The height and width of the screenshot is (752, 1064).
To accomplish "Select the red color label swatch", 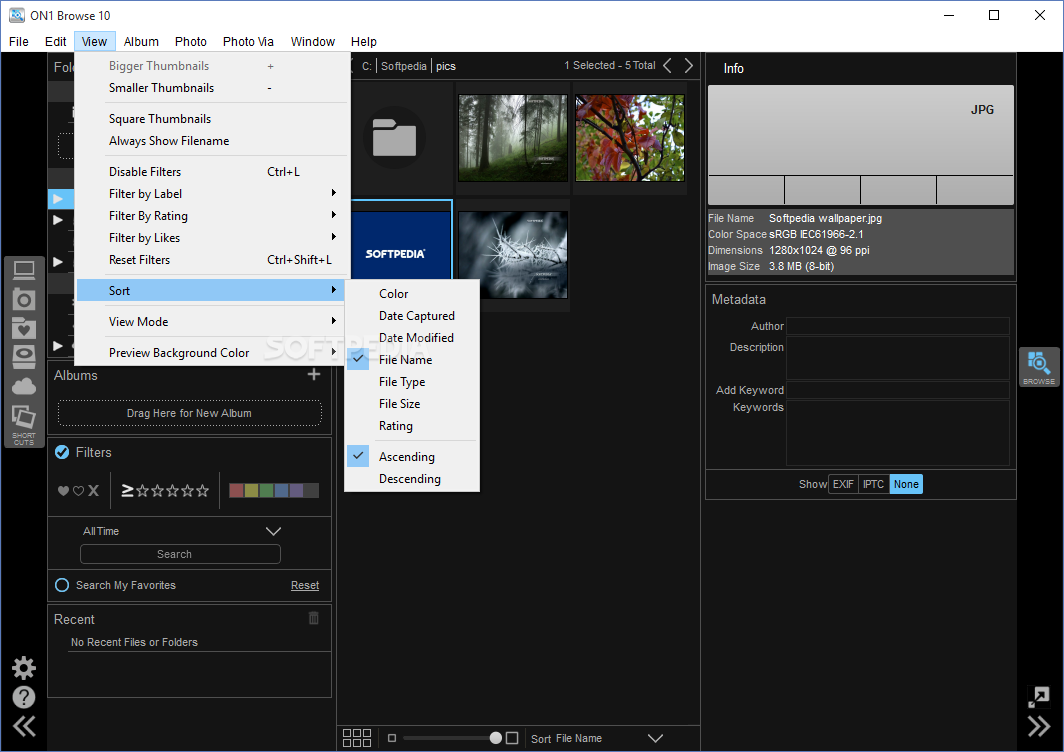I will click(236, 491).
